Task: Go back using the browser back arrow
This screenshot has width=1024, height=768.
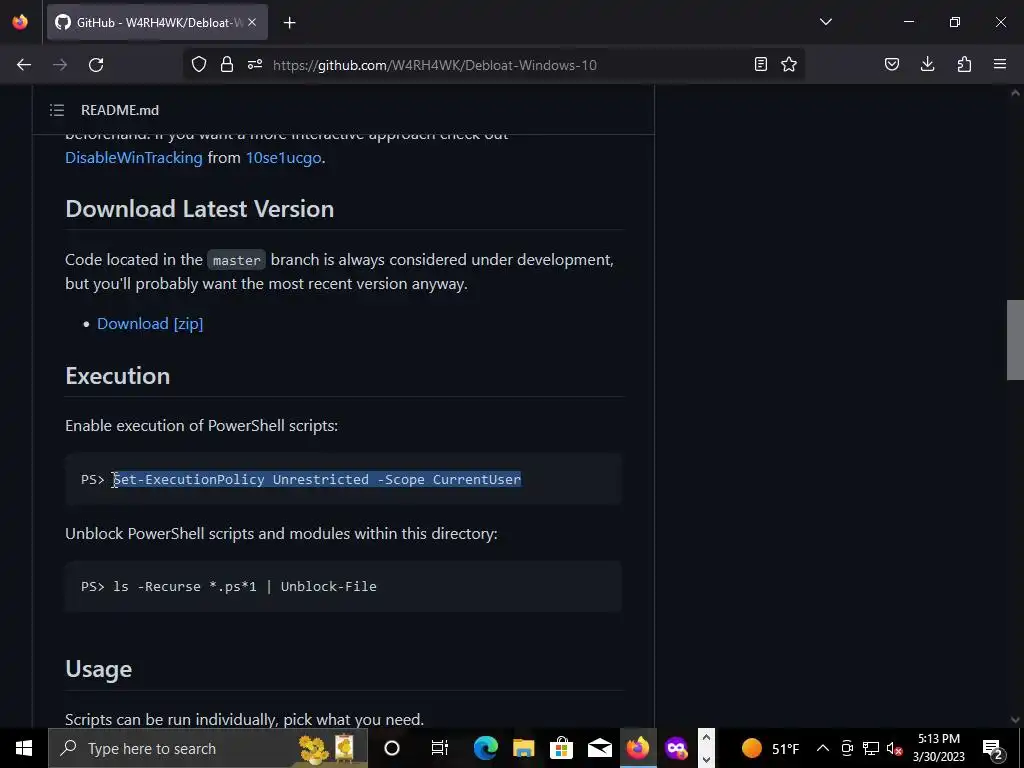Action: [24, 65]
